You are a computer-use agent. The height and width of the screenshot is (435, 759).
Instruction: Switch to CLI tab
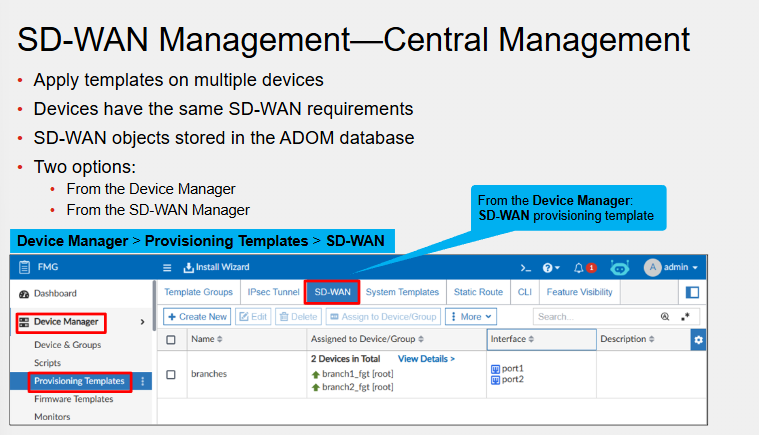tap(525, 292)
